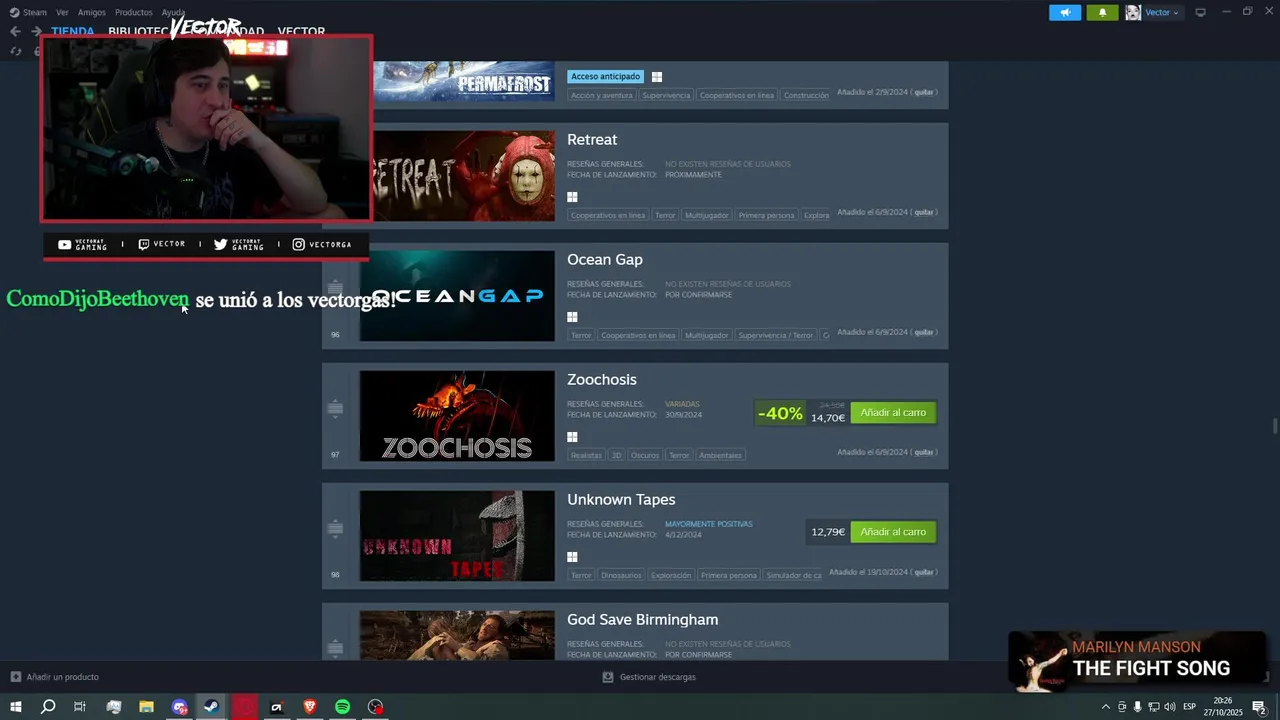Image resolution: width=1280 pixels, height=720 pixels.
Task: Grab the Ocean Gap reorder handle
Action: click(x=335, y=288)
